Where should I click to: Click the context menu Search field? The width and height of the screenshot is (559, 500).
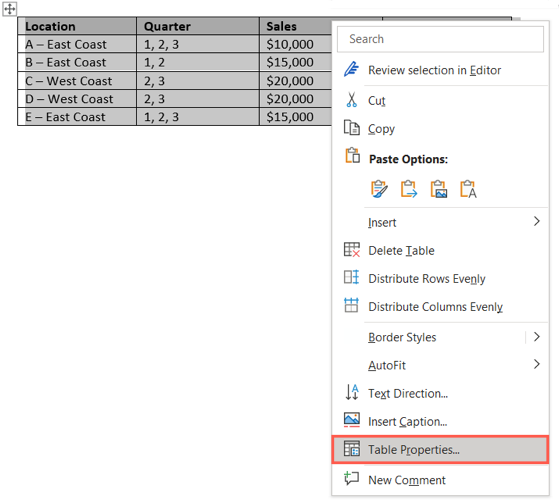[x=440, y=39]
